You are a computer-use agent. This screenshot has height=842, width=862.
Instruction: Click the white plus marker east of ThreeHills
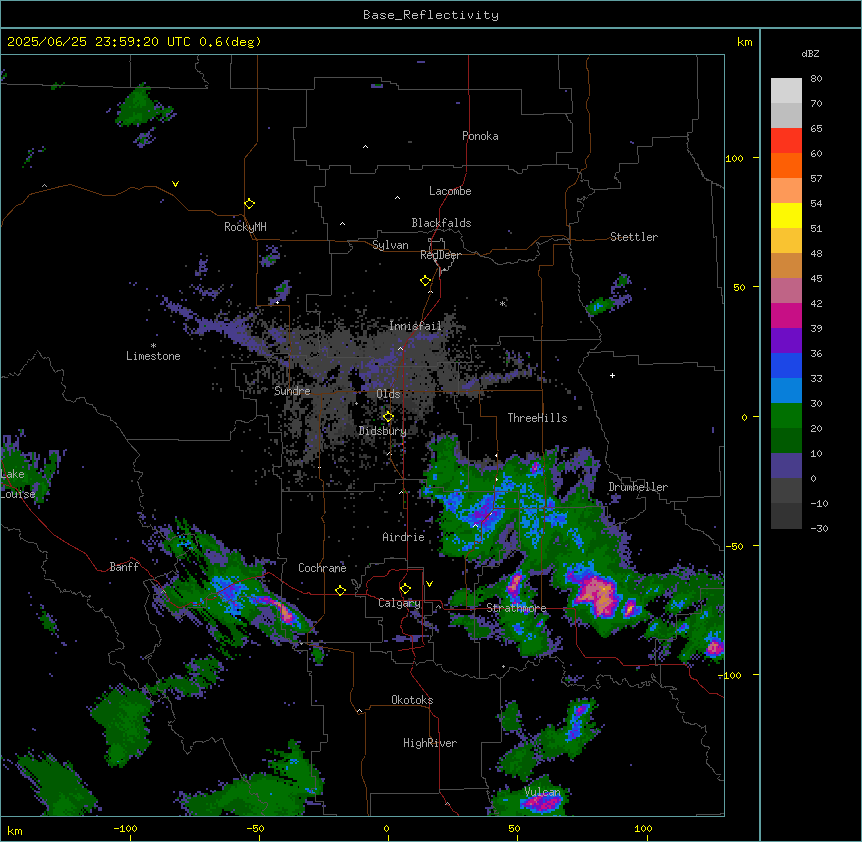pyautogui.click(x=612, y=375)
